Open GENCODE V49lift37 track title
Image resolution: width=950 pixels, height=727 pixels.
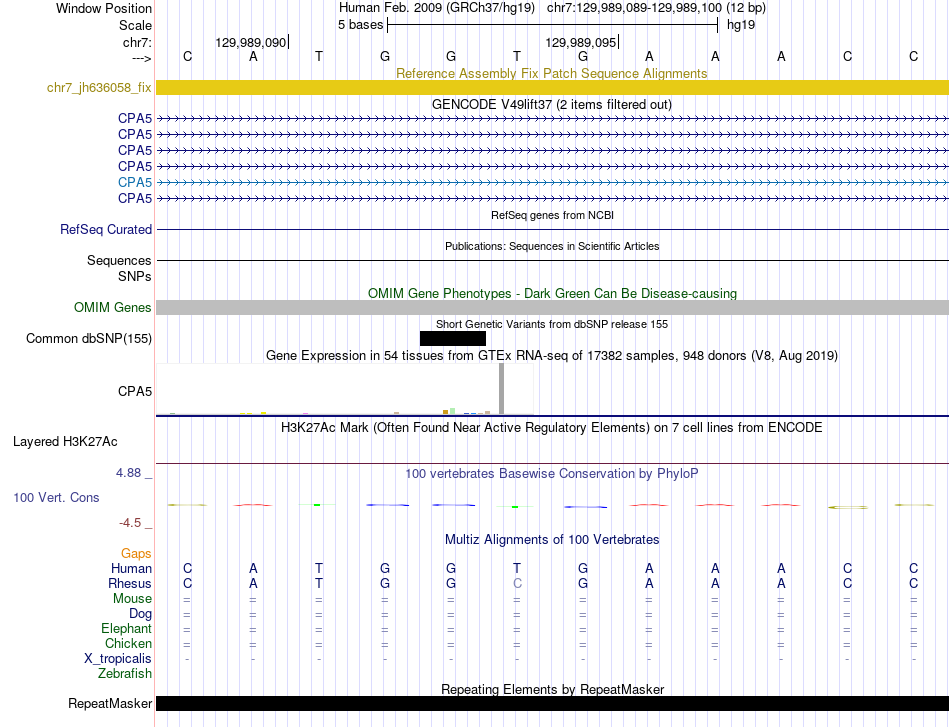551,104
